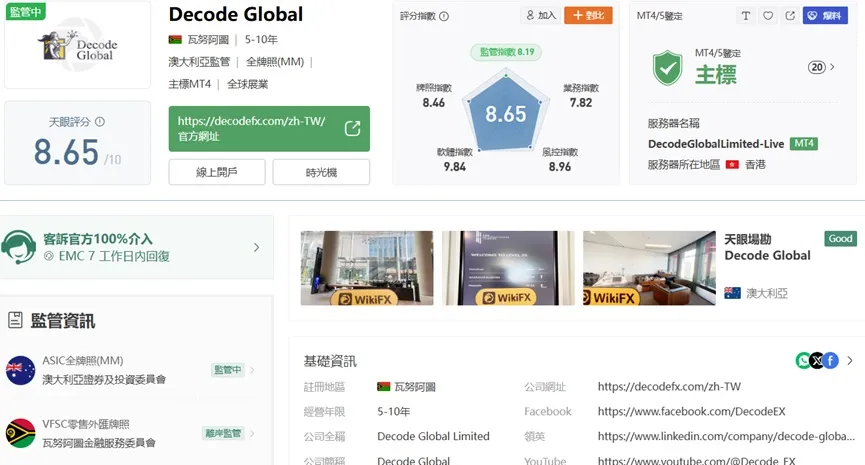Click the T text icon near MT4/5鑒定
Image resolution: width=865 pixels, height=465 pixels.
746,15
